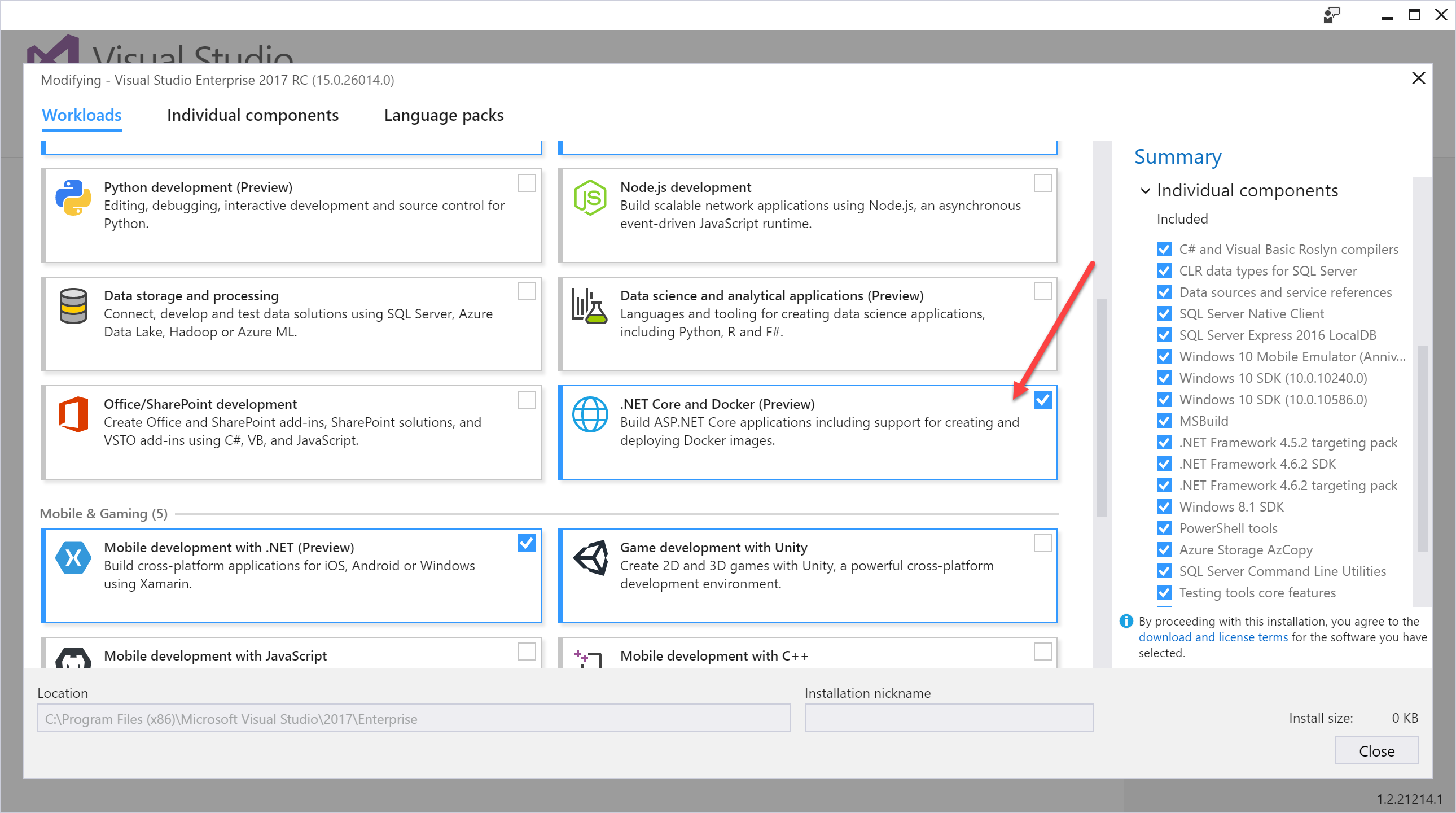Image resolution: width=1456 pixels, height=813 pixels.
Task: Click the .NET Core globe icon
Action: (590, 414)
